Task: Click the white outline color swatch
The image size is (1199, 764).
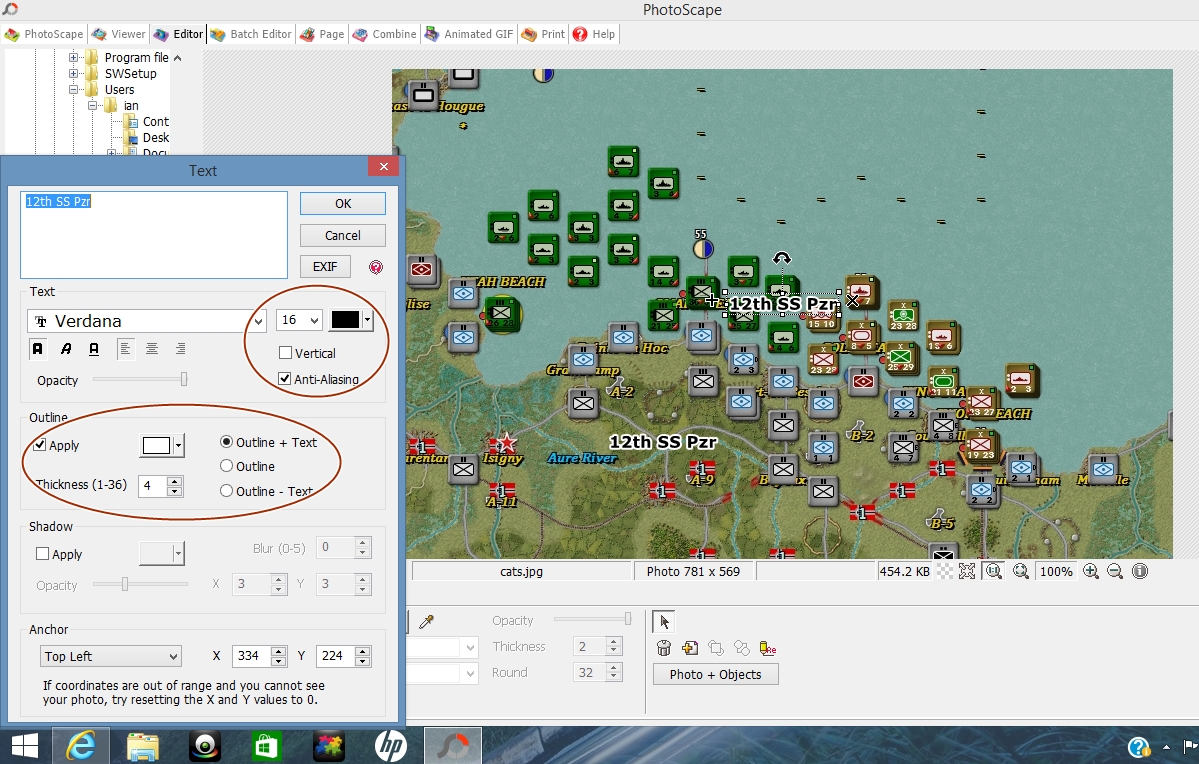Action: click(x=156, y=445)
